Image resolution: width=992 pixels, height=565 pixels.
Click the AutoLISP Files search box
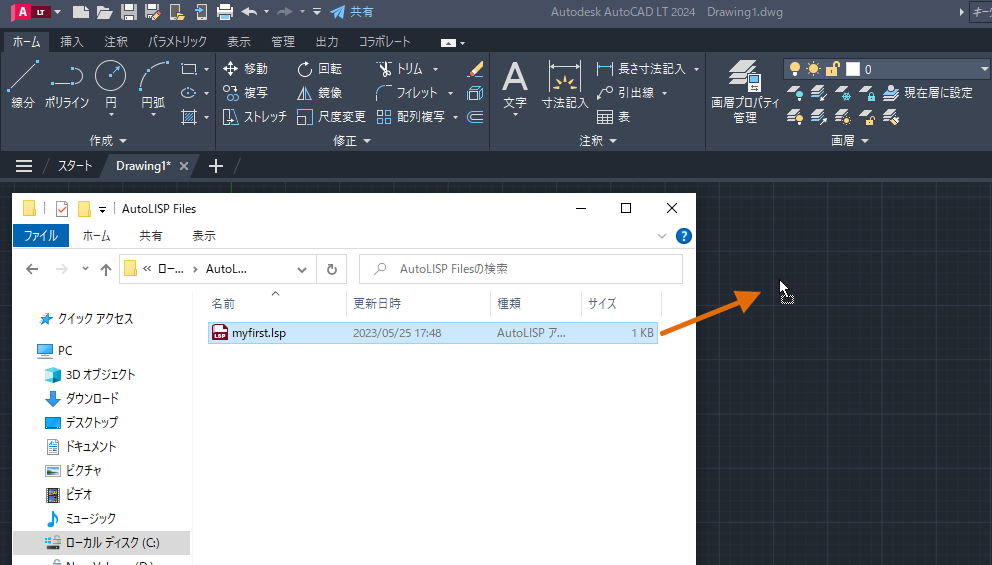tap(521, 269)
